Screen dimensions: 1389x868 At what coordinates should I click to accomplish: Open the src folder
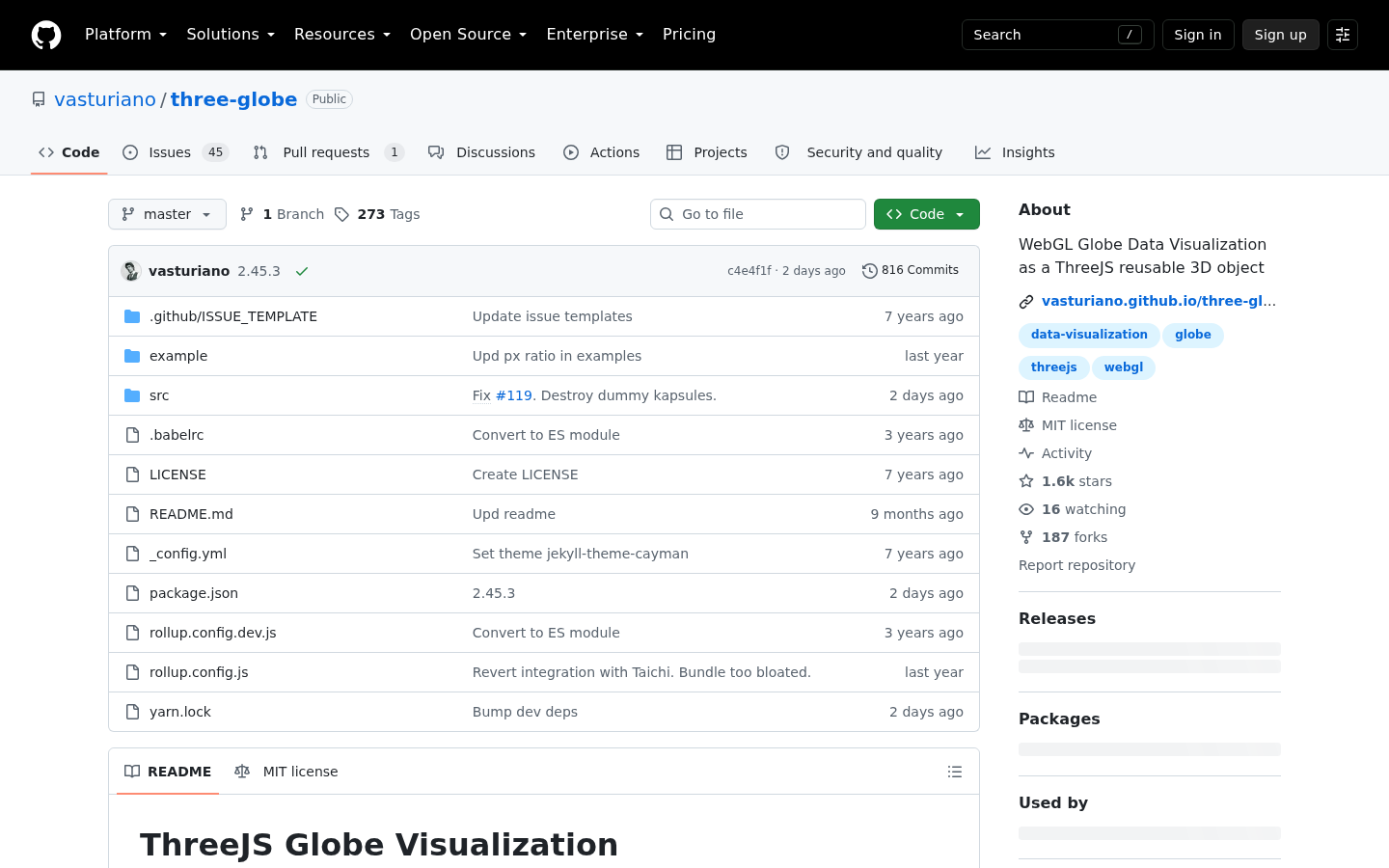click(159, 395)
